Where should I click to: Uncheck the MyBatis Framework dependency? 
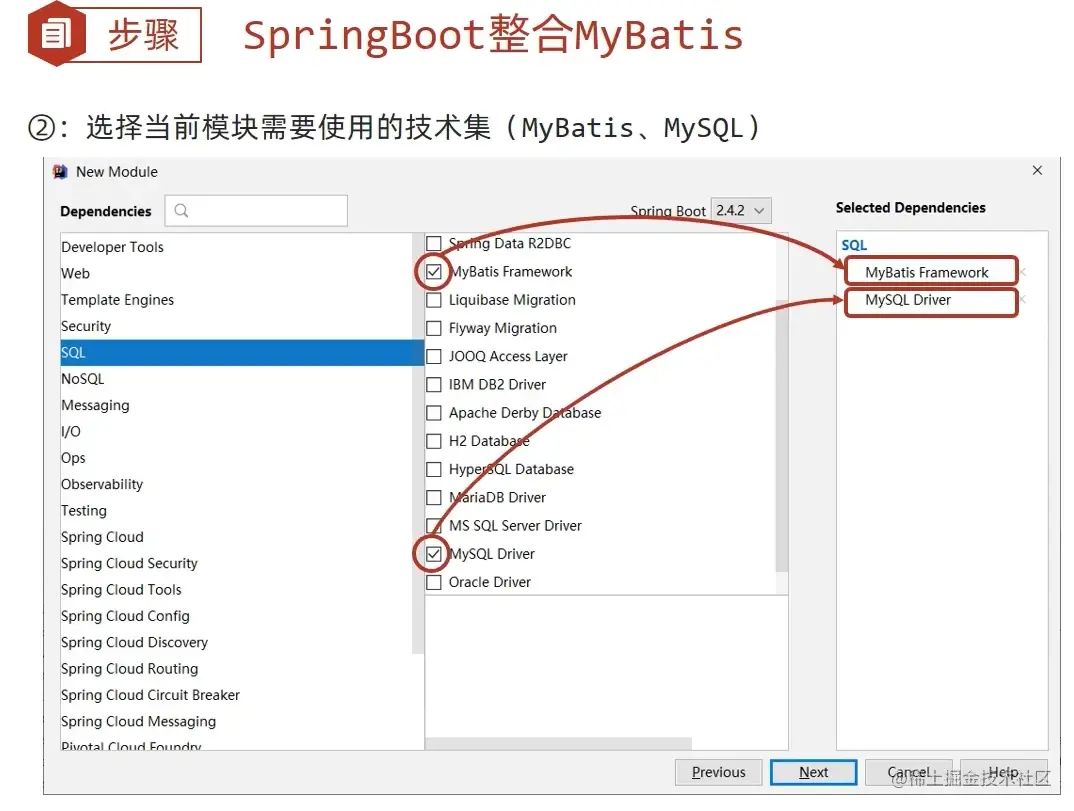click(x=434, y=271)
